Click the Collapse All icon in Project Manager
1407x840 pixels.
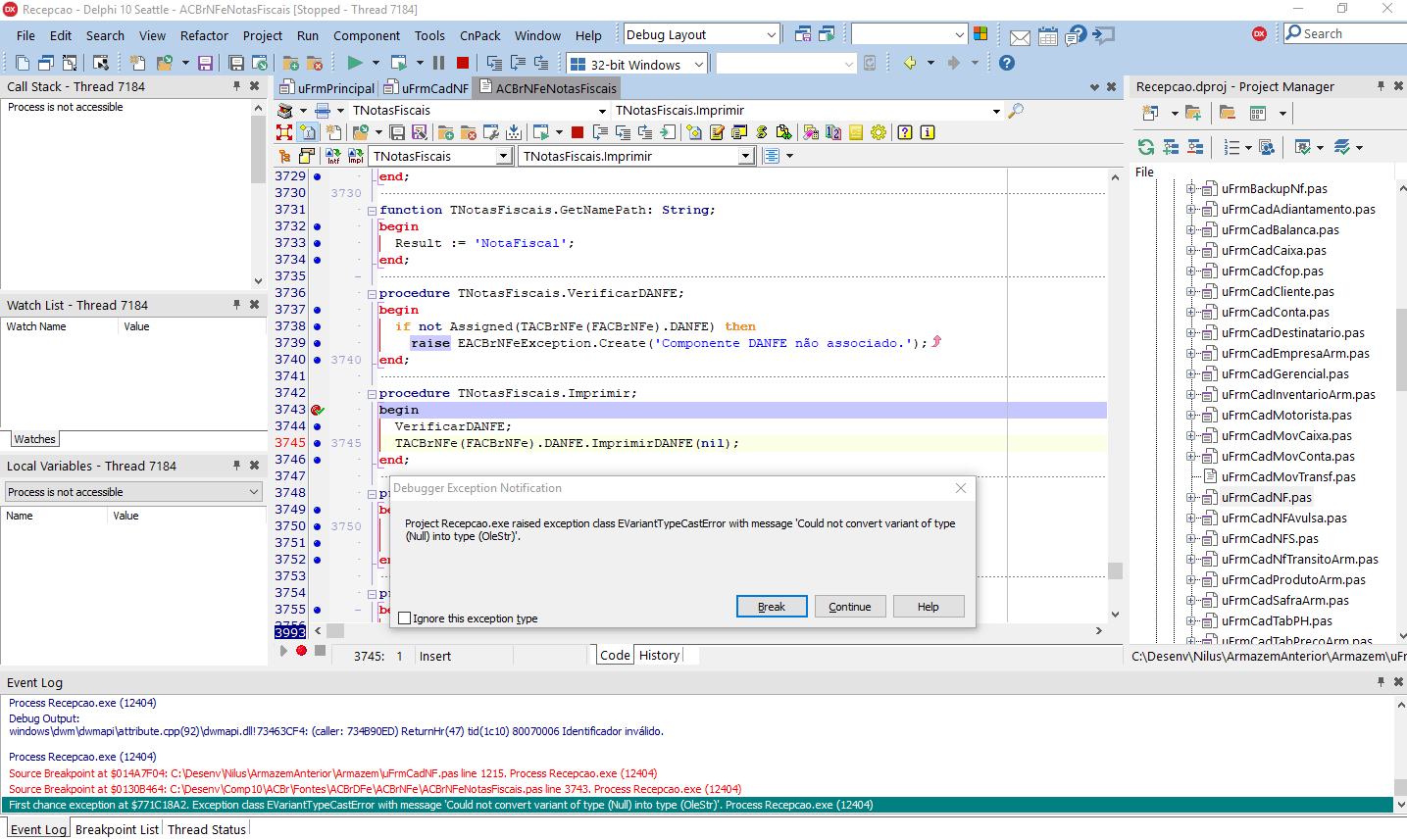(1195, 147)
